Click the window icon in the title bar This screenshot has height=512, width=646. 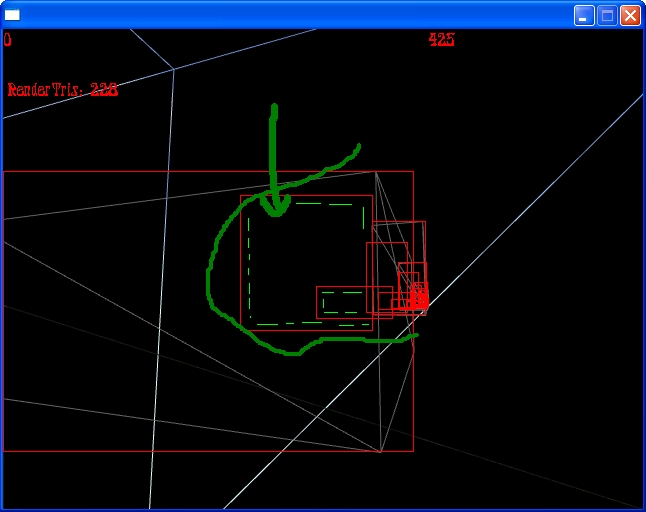(x=12, y=15)
